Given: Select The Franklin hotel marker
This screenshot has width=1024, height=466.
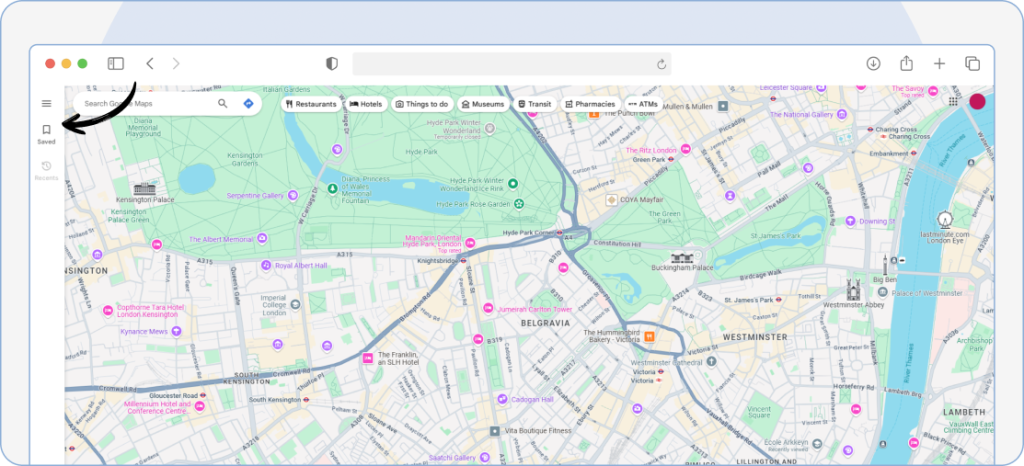Looking at the screenshot, I should tap(367, 358).
